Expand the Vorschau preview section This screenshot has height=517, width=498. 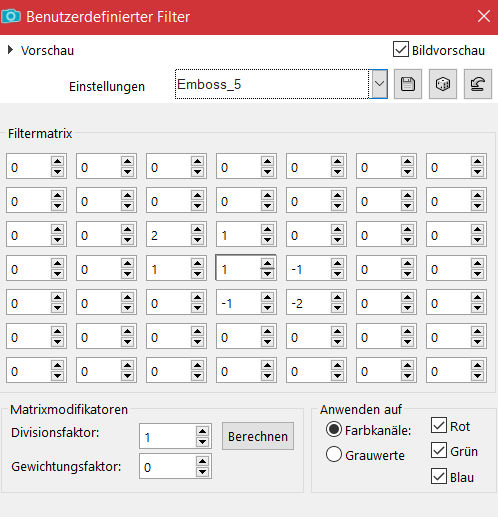pos(10,50)
